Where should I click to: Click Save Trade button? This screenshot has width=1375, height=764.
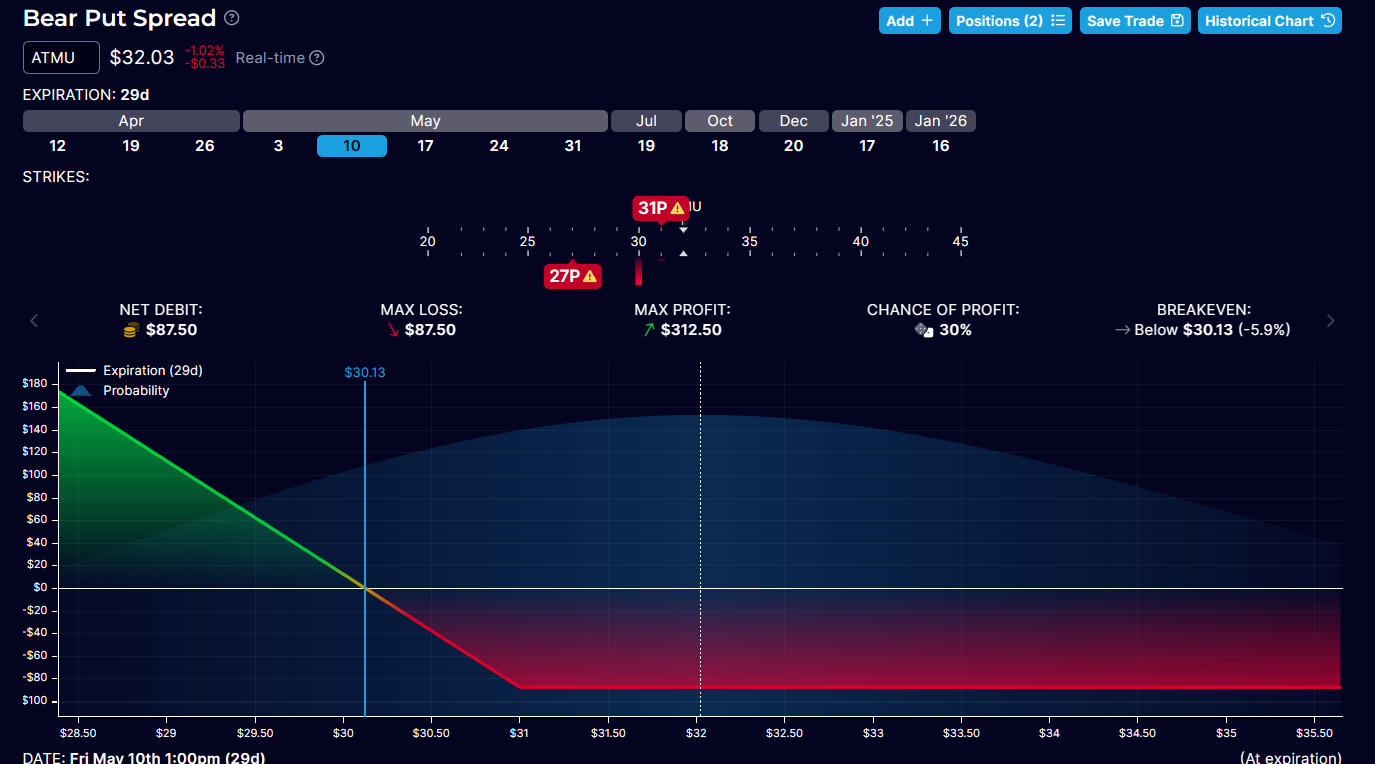pos(1135,21)
